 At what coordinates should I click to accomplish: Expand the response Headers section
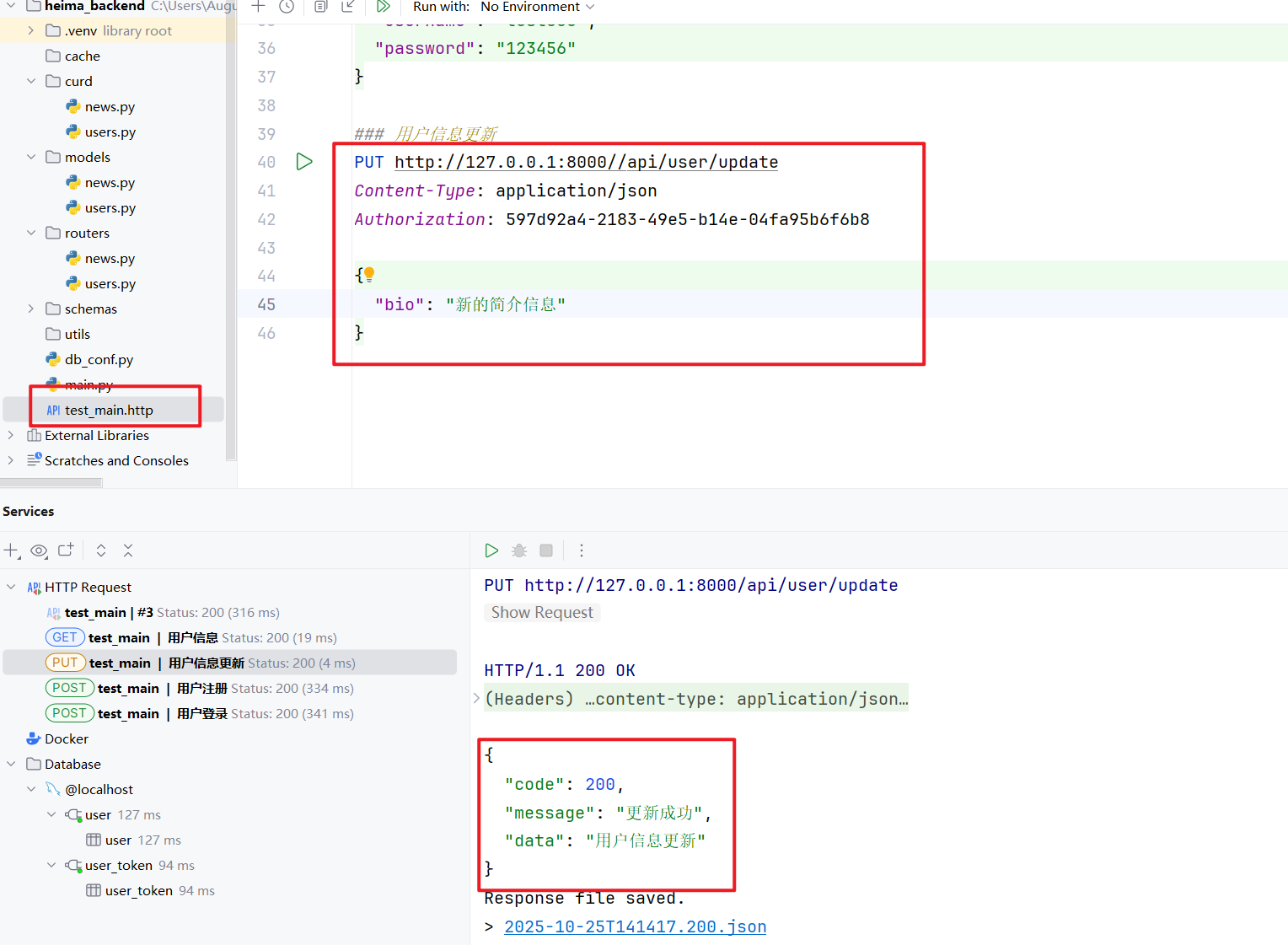[x=476, y=699]
